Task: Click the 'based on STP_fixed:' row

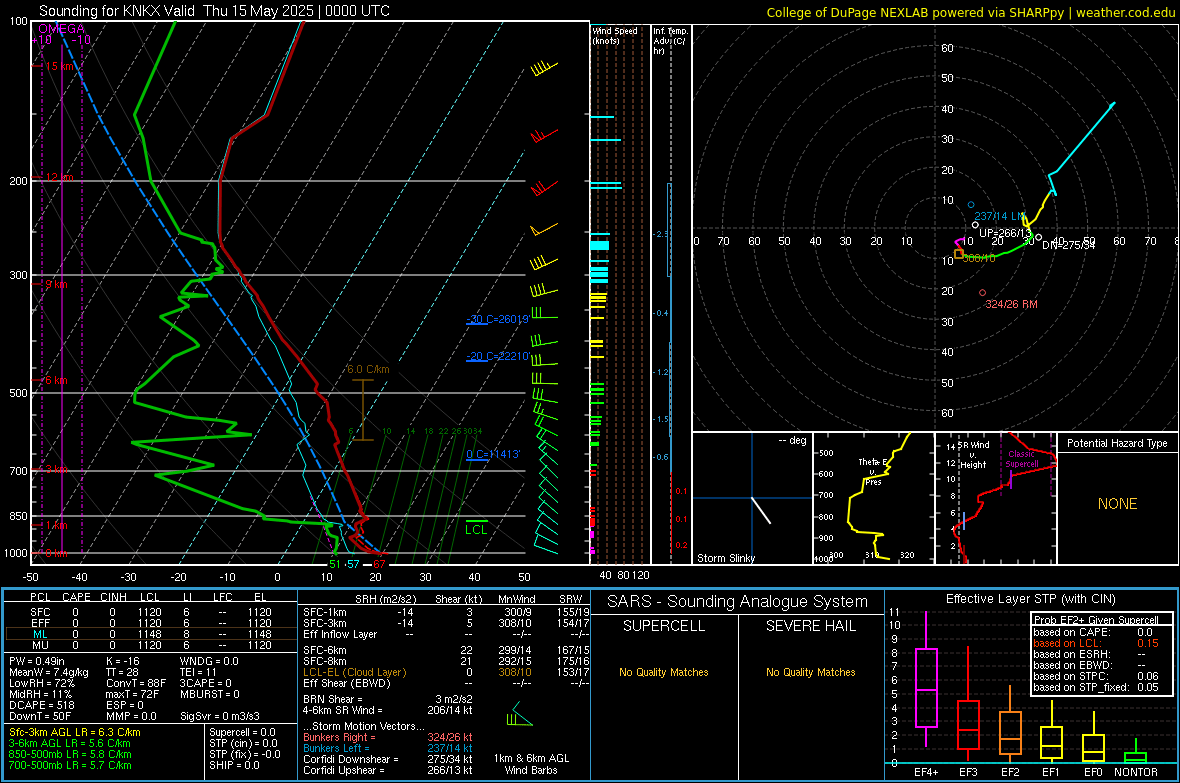Action: click(1096, 687)
